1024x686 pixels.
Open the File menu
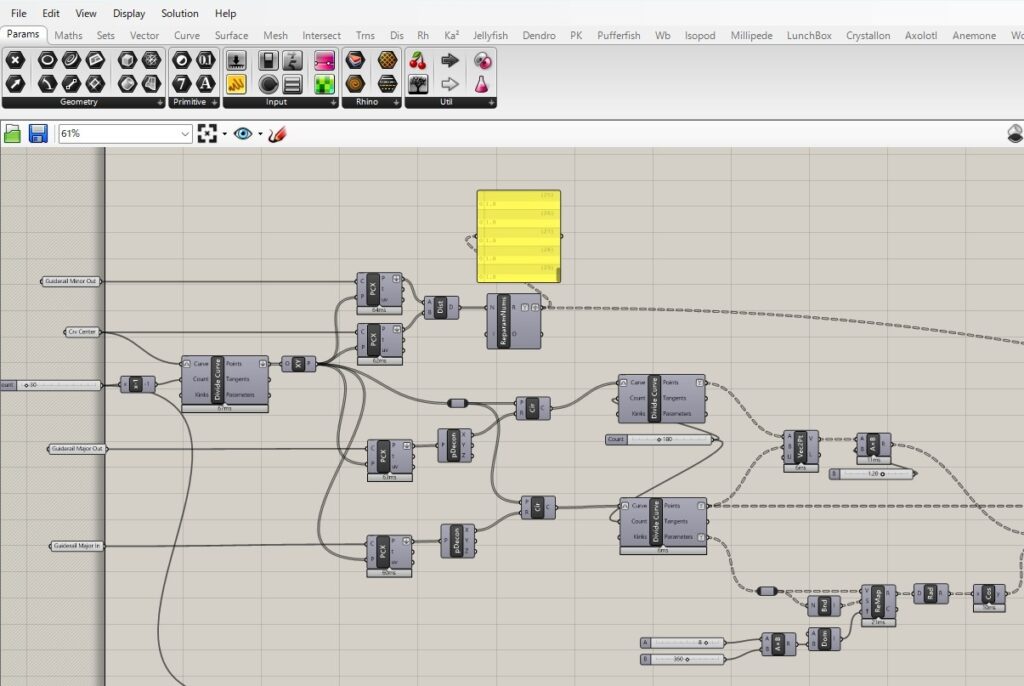pyautogui.click(x=19, y=13)
